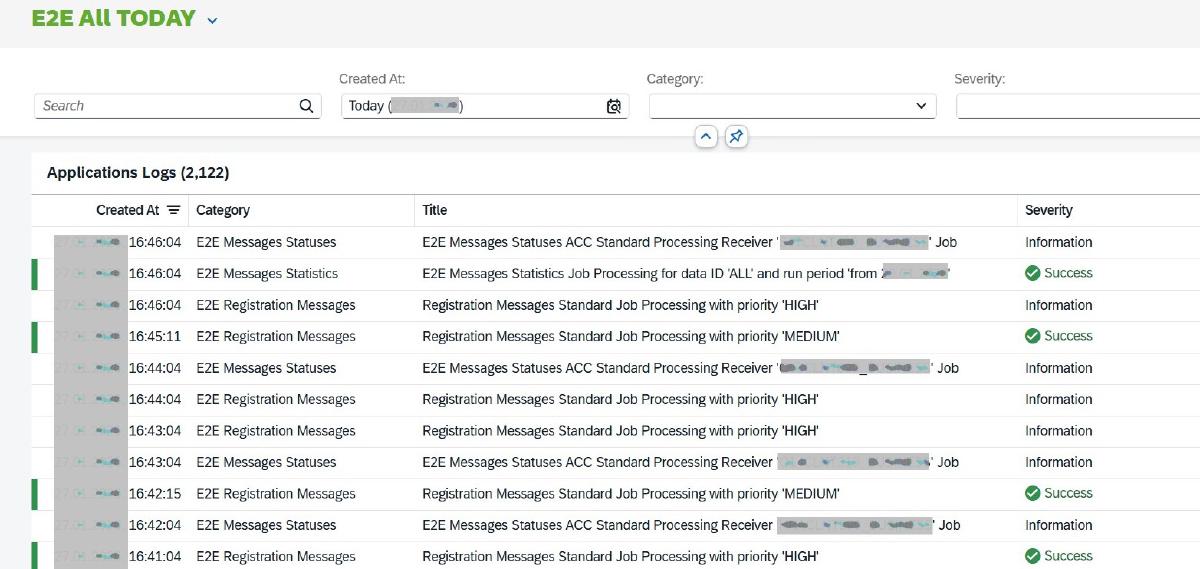Click Success icon on 16:45:11 row
This screenshot has width=1200, height=569.
[1033, 336]
